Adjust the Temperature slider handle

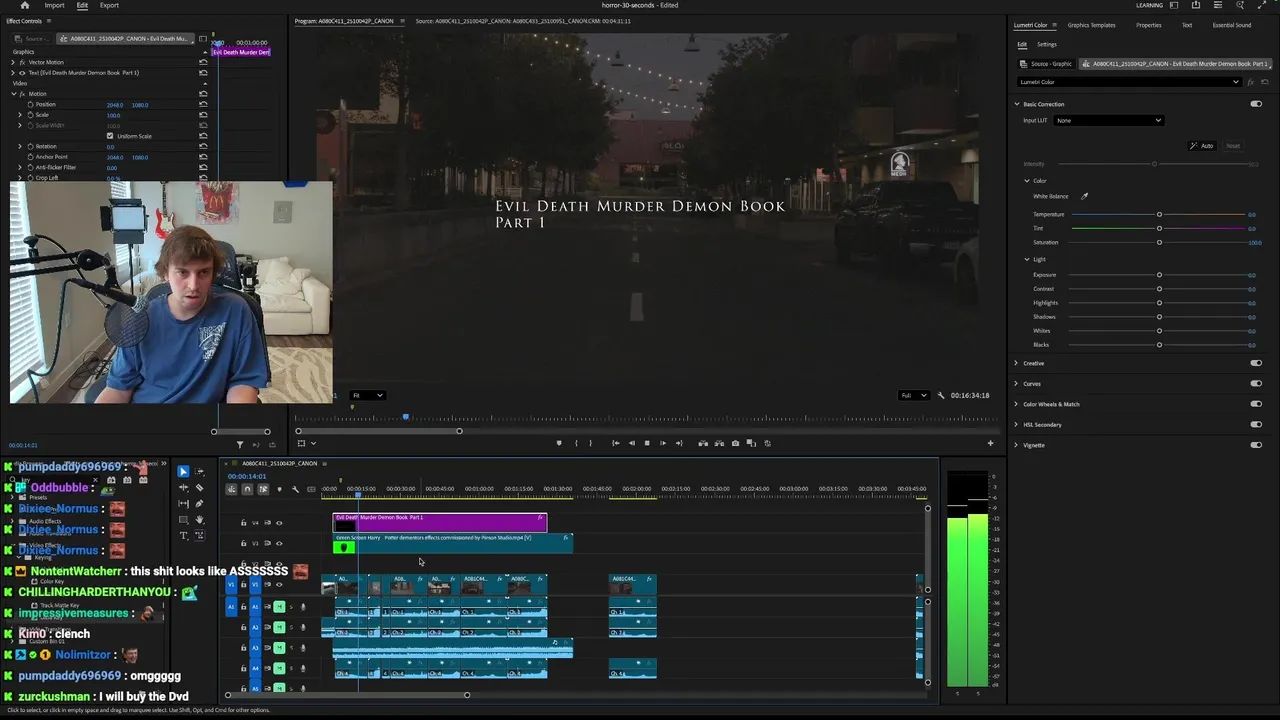(1159, 214)
